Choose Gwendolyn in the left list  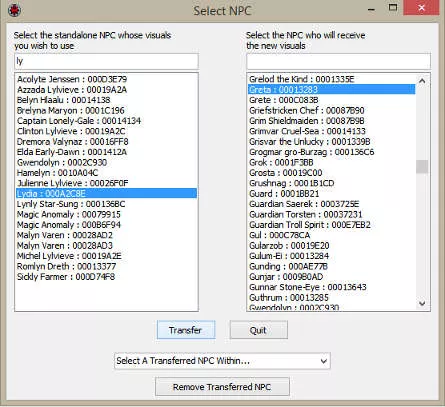coord(62,163)
